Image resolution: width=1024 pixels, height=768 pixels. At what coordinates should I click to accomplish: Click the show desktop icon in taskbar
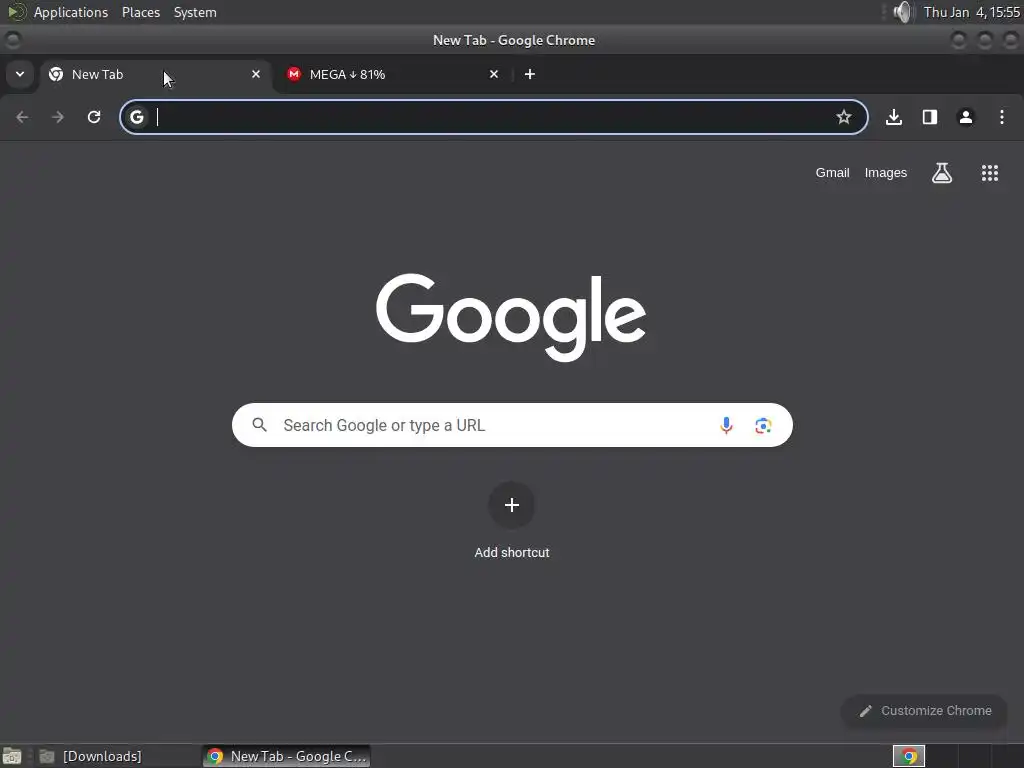click(x=12, y=756)
